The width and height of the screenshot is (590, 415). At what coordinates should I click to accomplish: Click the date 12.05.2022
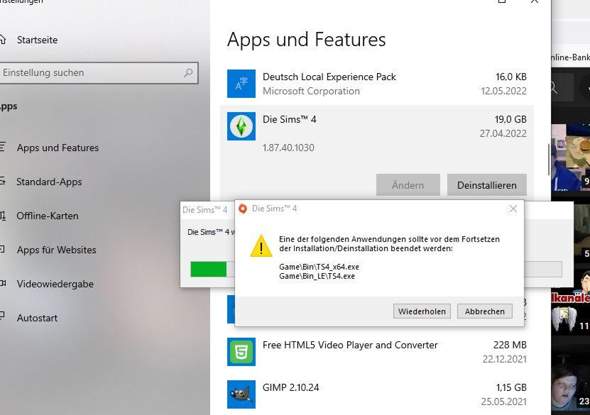tap(504, 91)
